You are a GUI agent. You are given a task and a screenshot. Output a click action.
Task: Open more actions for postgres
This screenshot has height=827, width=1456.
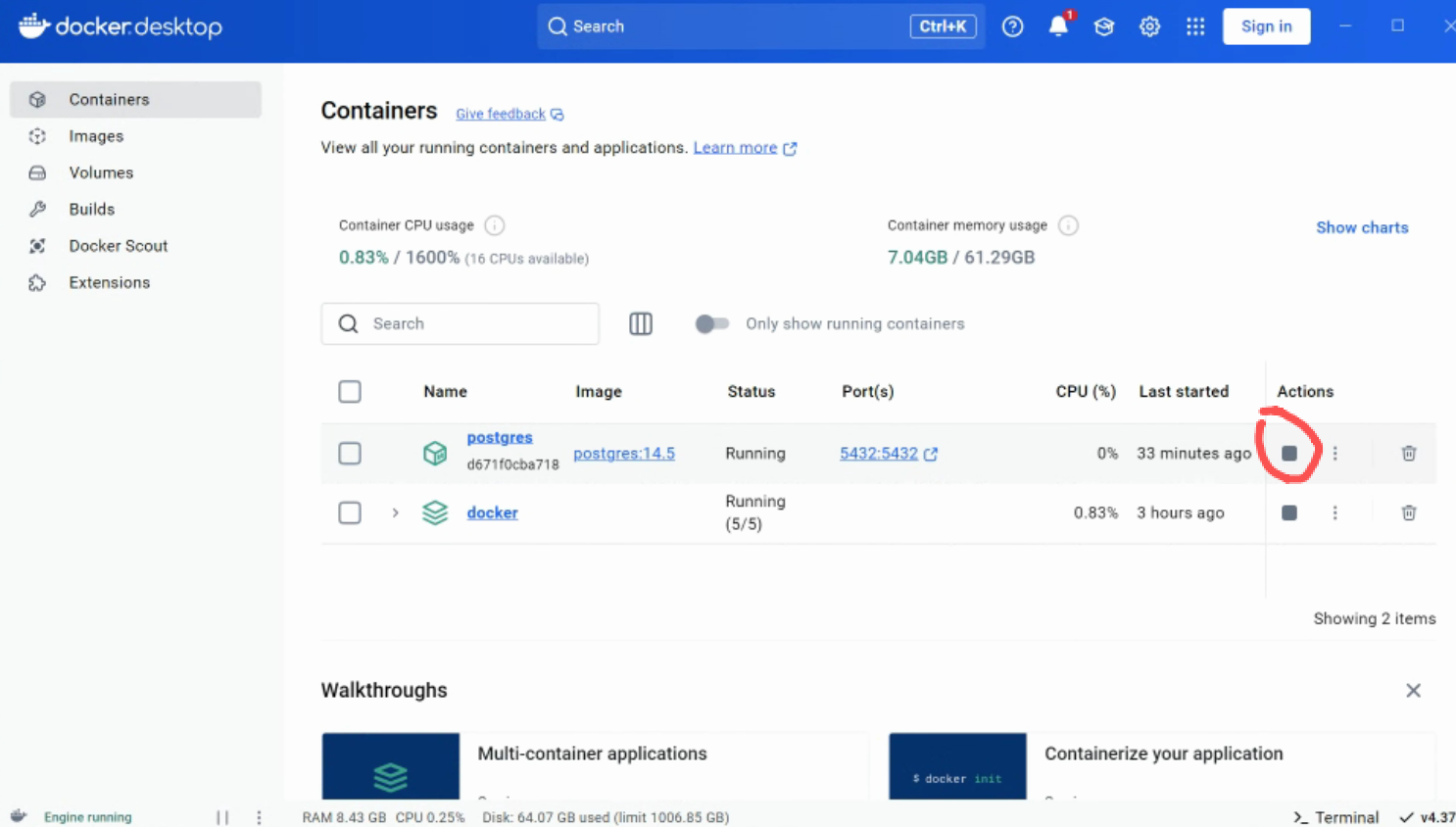tap(1335, 454)
